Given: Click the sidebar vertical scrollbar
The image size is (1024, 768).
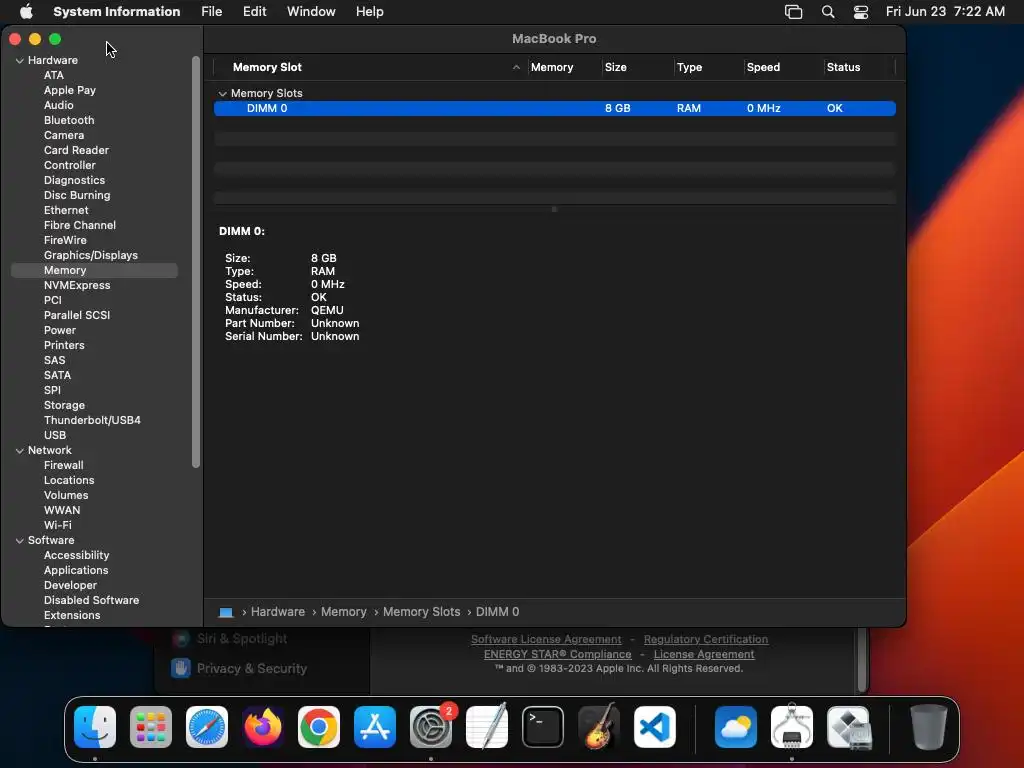Looking at the screenshot, I should (x=195, y=261).
